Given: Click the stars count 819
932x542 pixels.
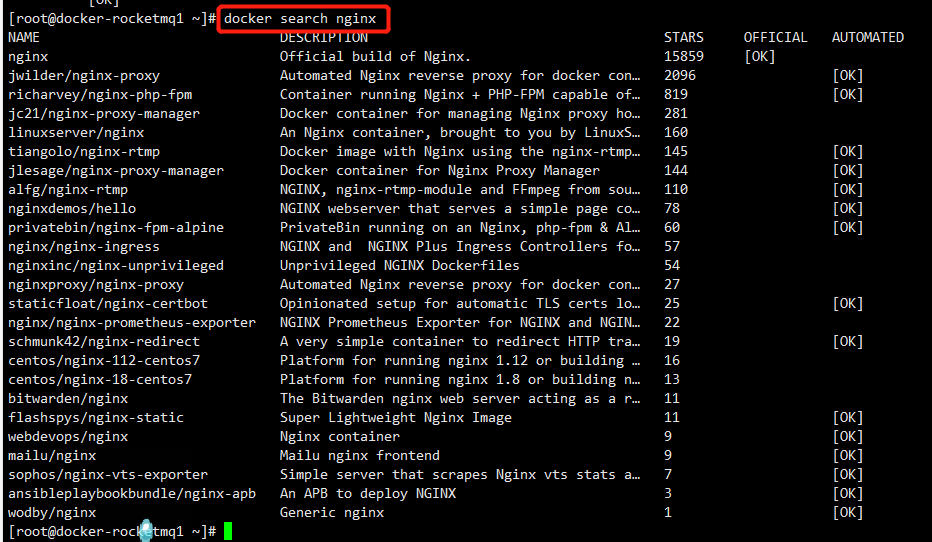Looking at the screenshot, I should (x=676, y=95).
